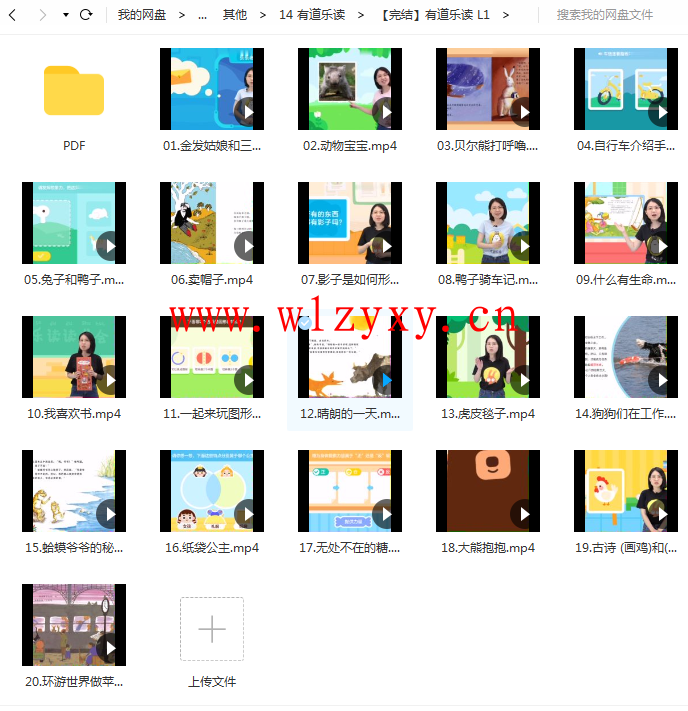Expand chevron after 我的网盘
Viewport: 688px width, 711px height.
coord(182,15)
